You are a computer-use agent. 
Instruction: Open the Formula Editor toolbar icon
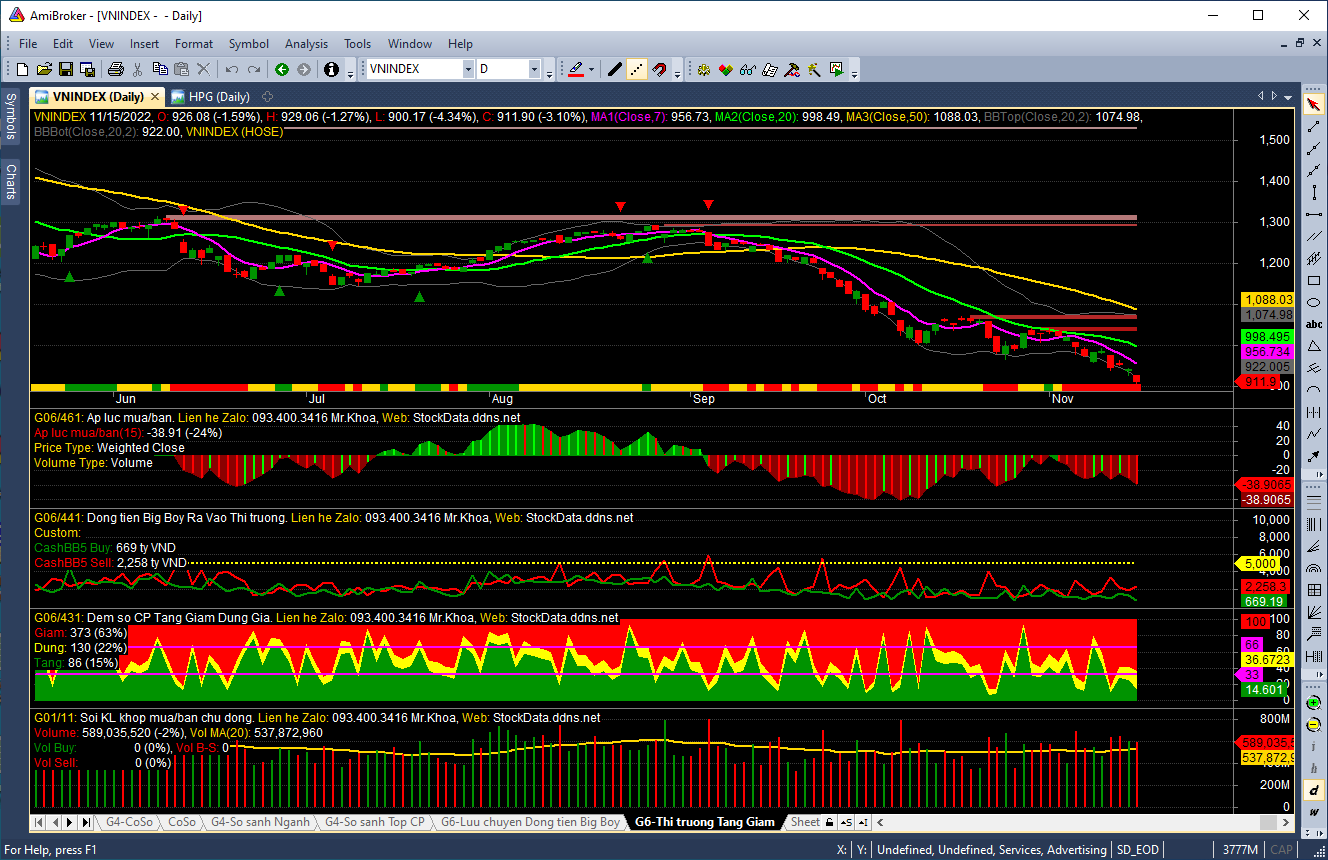(792, 69)
